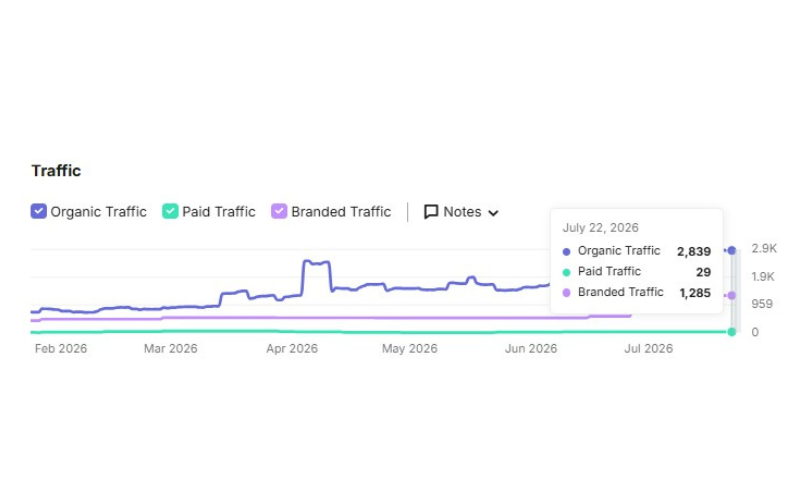
Task: Select the May 2026 axis label
Action: [410, 348]
